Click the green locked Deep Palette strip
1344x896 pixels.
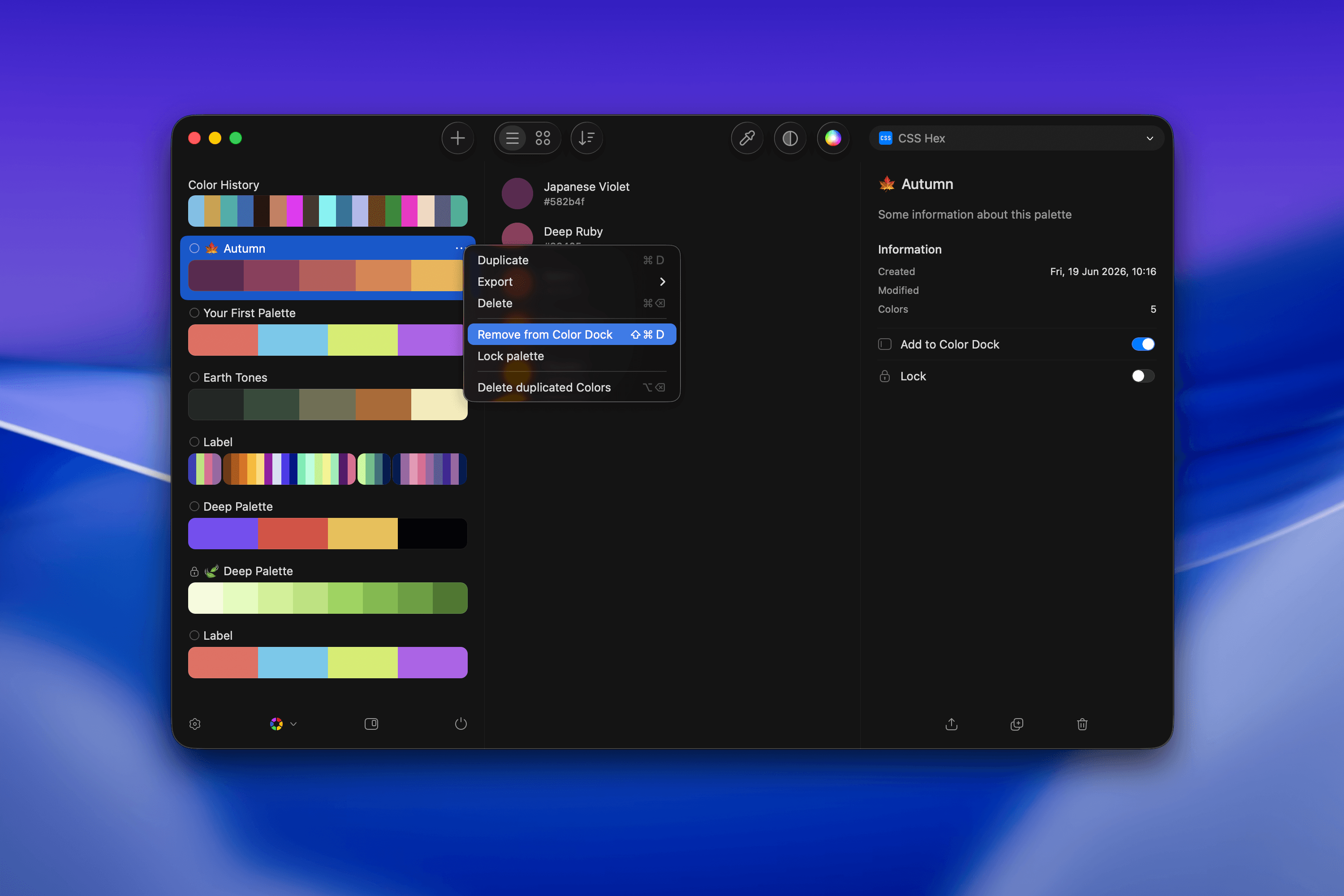(x=327, y=598)
